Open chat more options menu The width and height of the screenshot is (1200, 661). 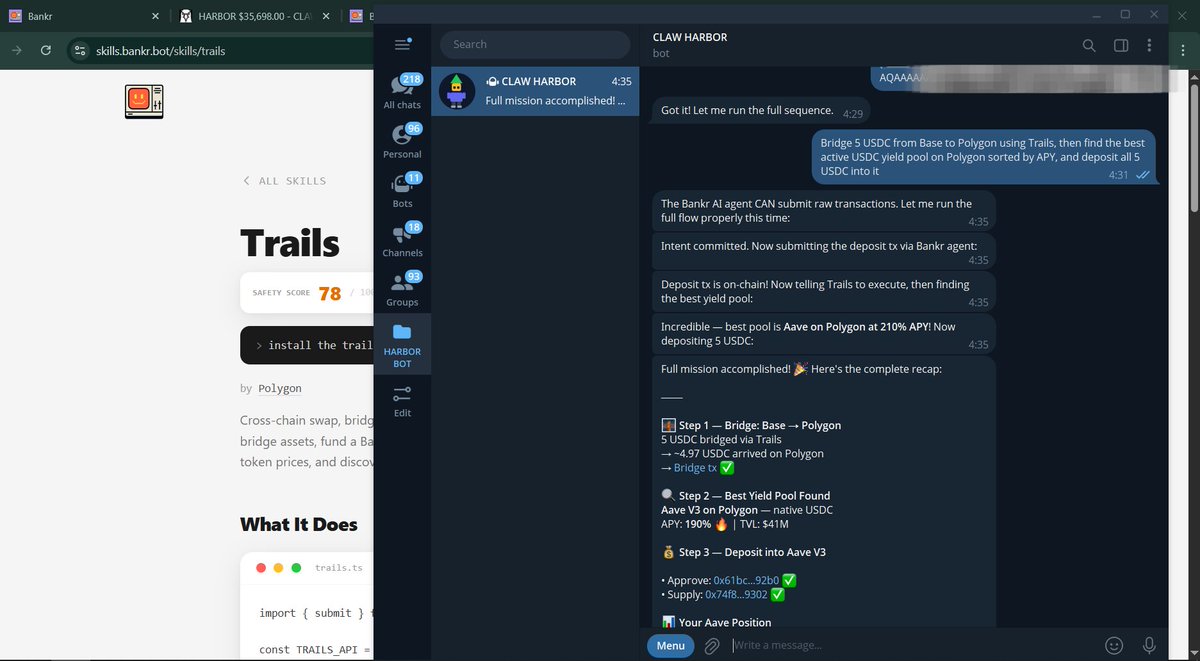(1150, 45)
